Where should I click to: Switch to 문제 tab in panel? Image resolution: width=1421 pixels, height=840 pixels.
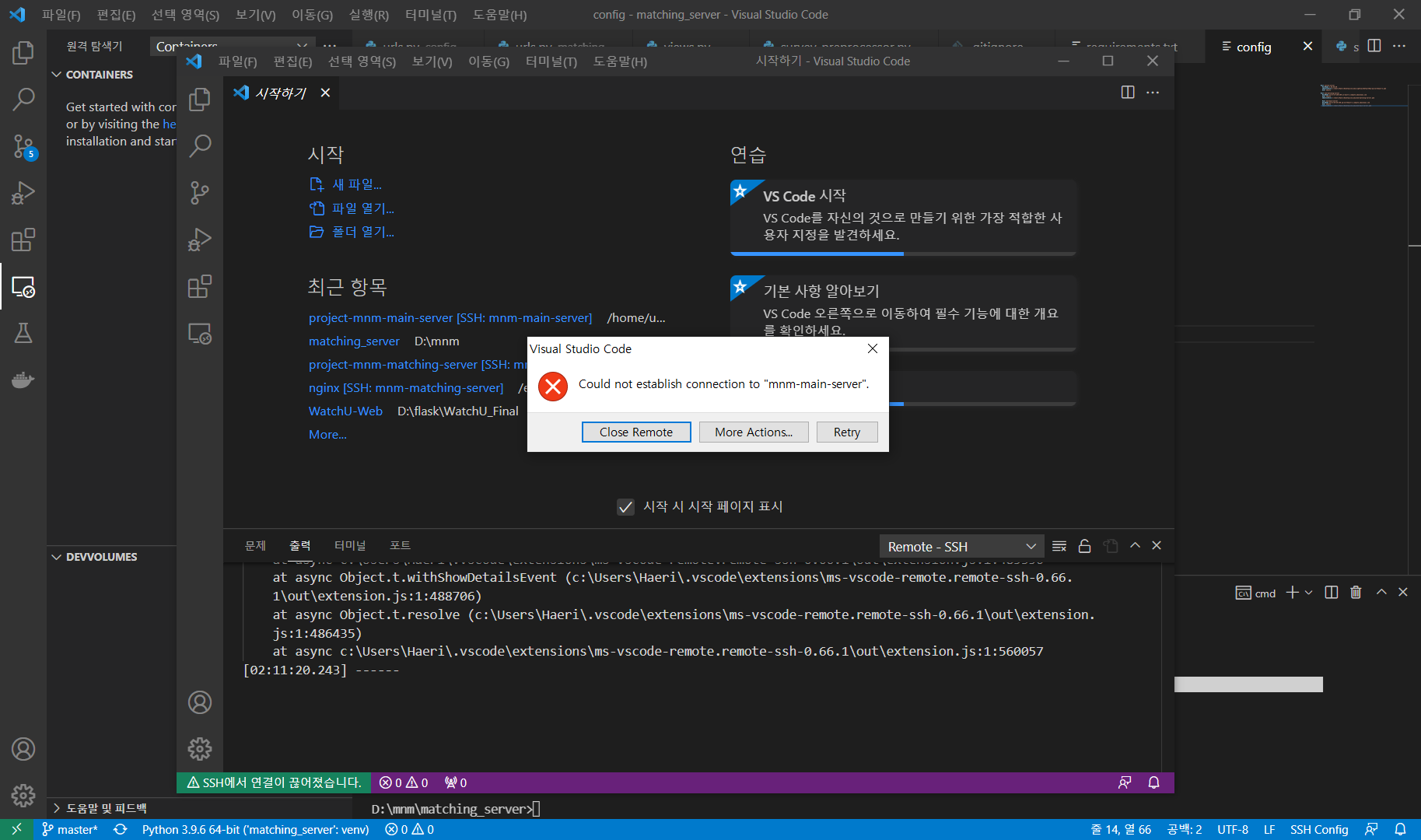(x=255, y=546)
